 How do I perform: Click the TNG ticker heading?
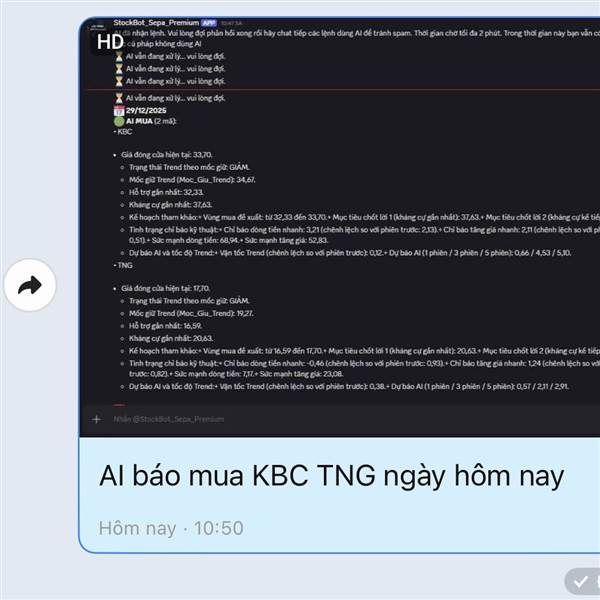click(123, 265)
